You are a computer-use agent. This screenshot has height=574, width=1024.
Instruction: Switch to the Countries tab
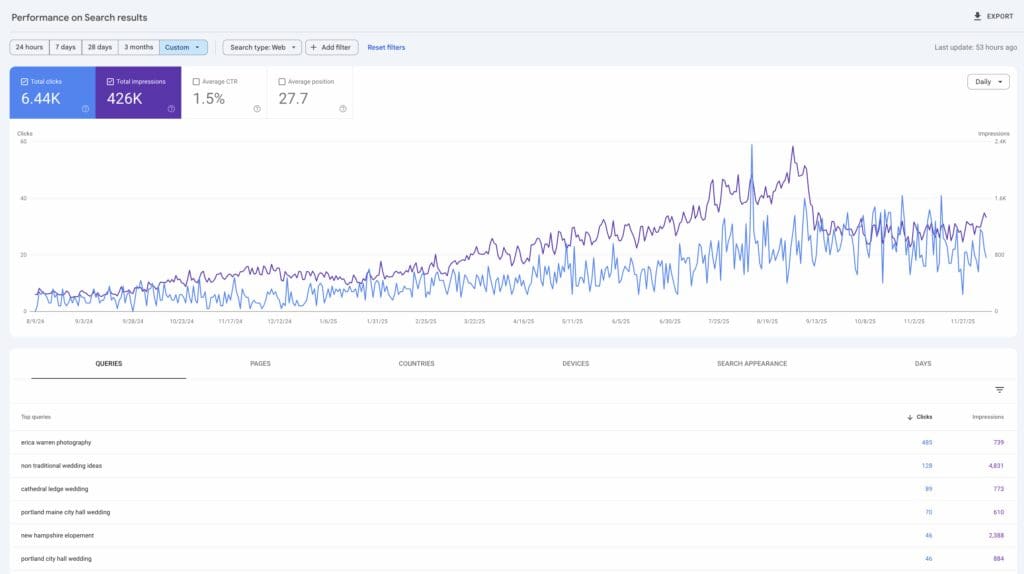(x=416, y=364)
